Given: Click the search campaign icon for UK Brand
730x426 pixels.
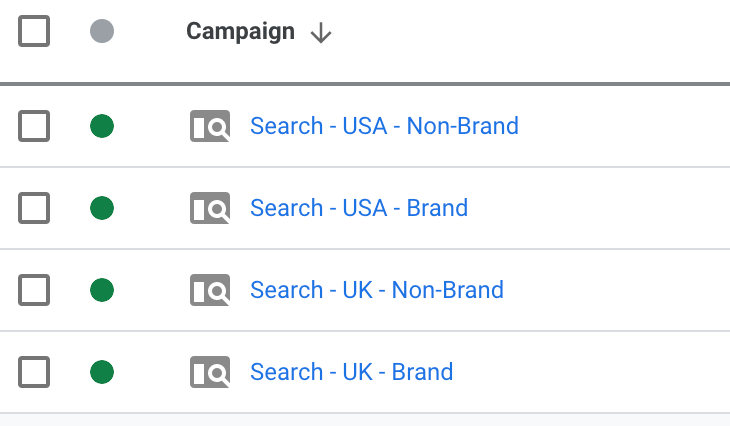Looking at the screenshot, I should pyautogui.click(x=210, y=372).
